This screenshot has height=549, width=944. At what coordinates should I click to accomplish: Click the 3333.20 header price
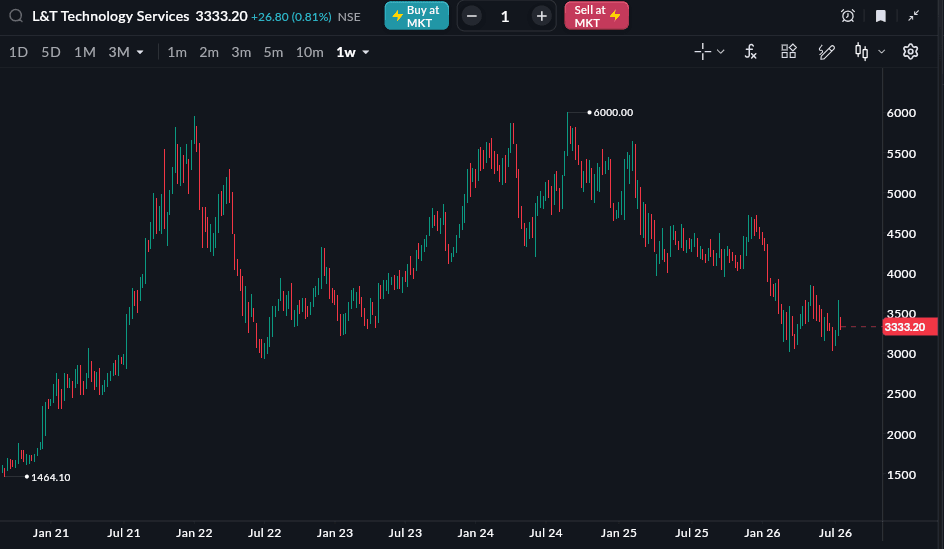221,16
